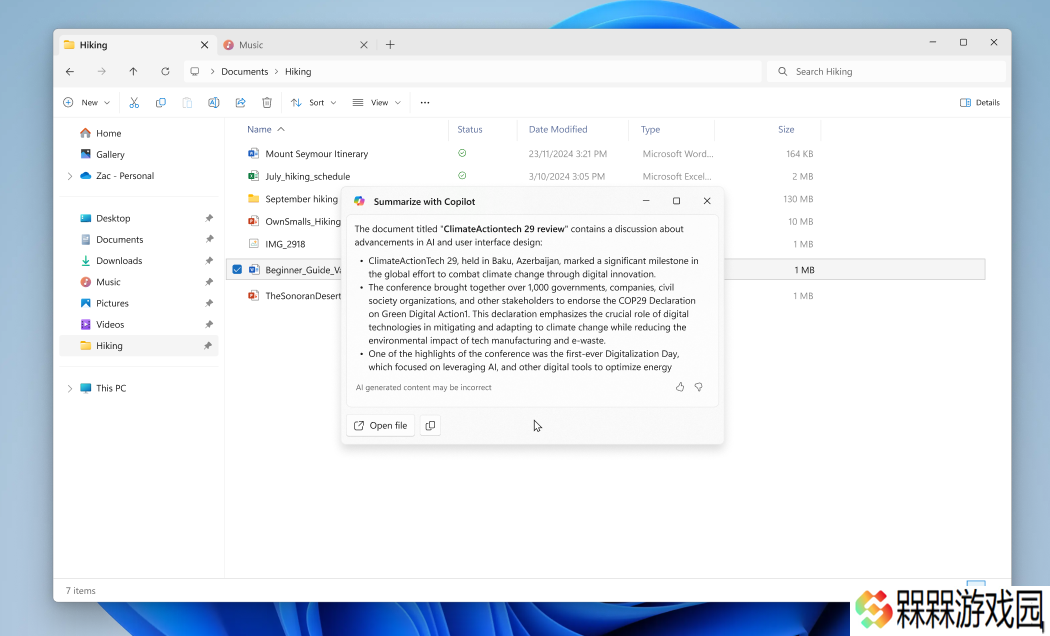Open the View dropdown menu

(376, 102)
